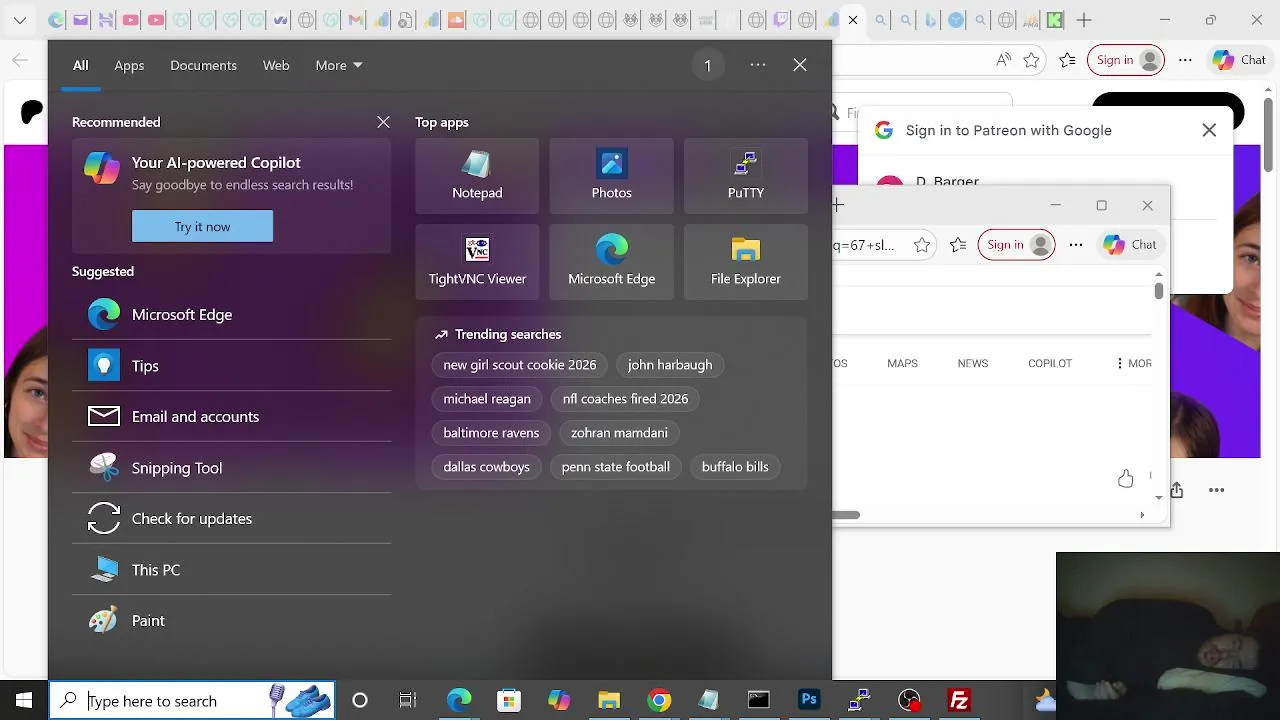Close the search panel
This screenshot has height=720, width=1280.
(800, 65)
